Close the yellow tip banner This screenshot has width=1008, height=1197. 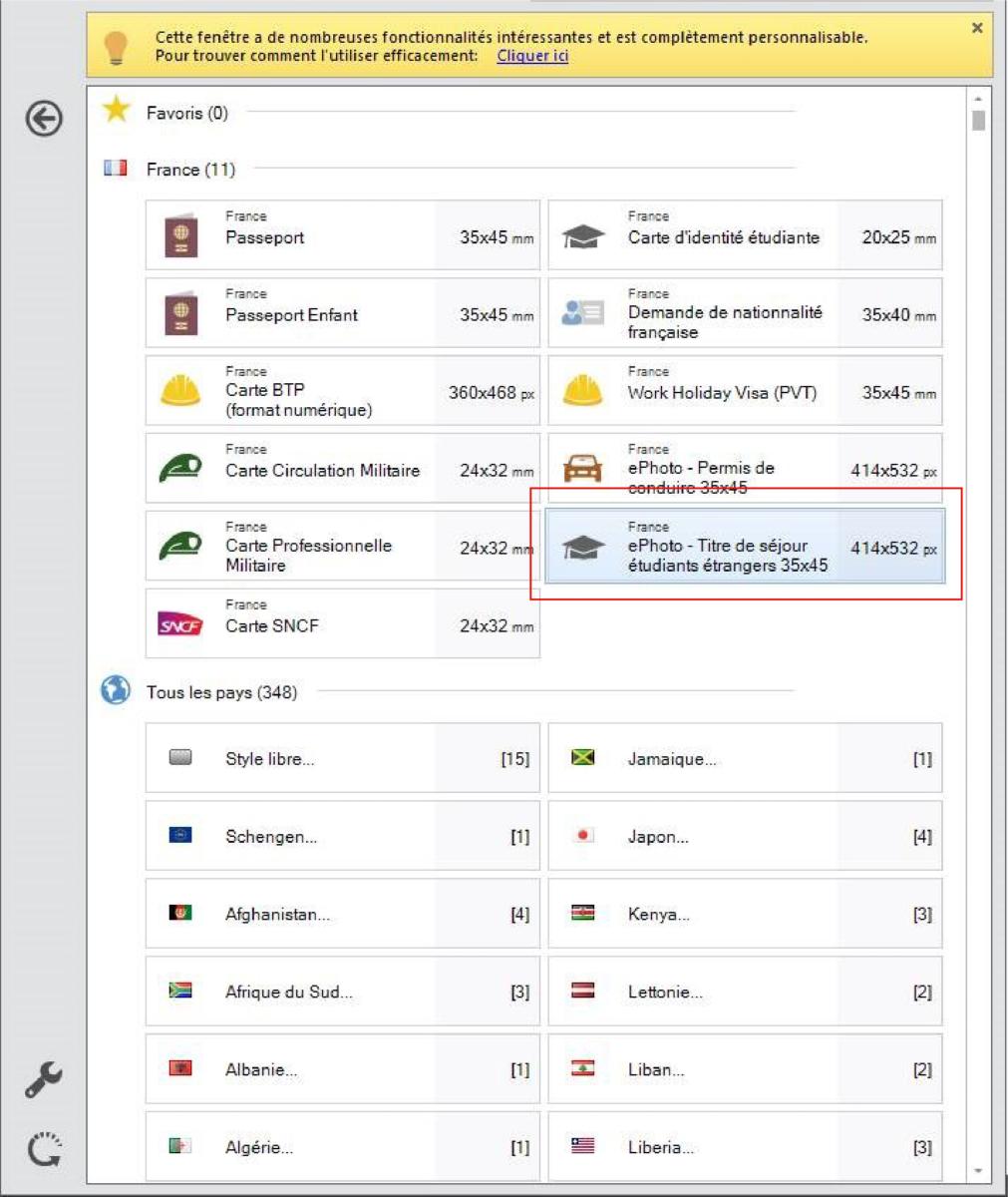[x=977, y=28]
